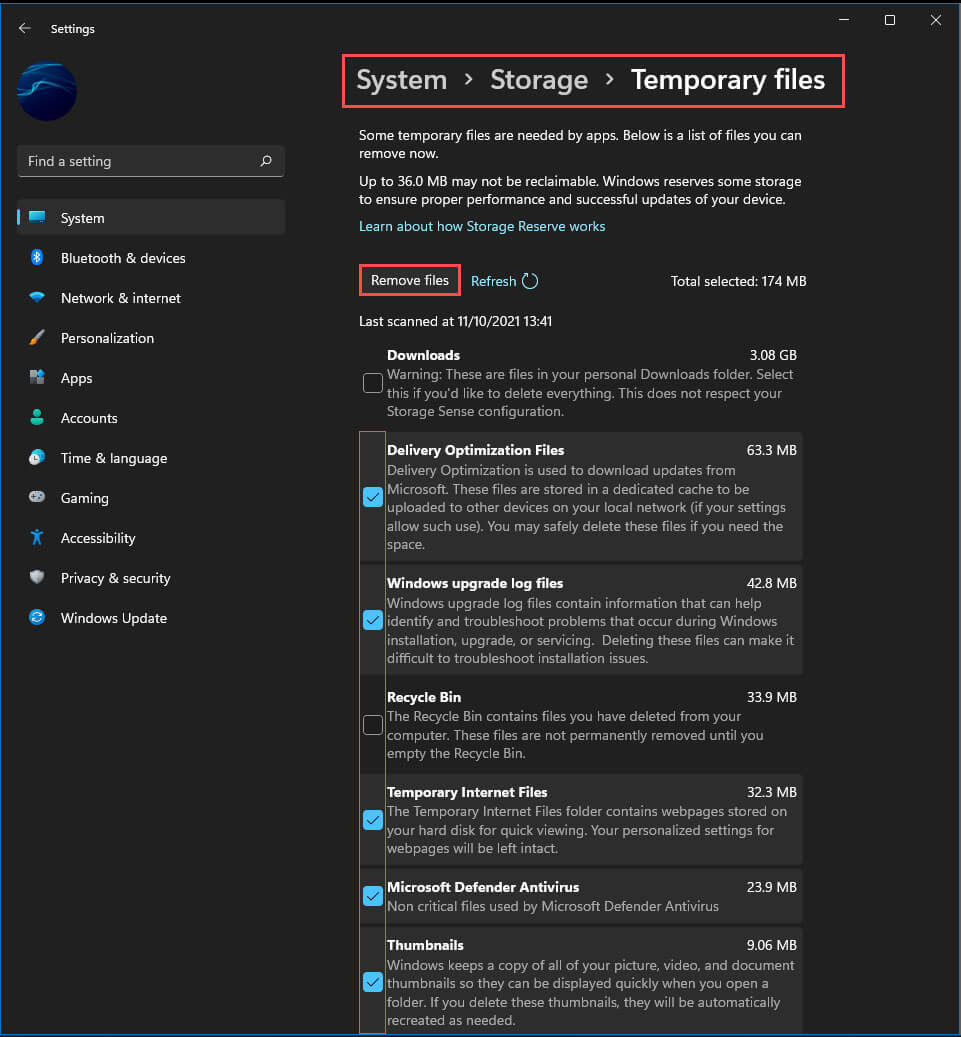This screenshot has width=961, height=1037.
Task: Click the Temporary files breadcrumb heading
Action: (728, 80)
